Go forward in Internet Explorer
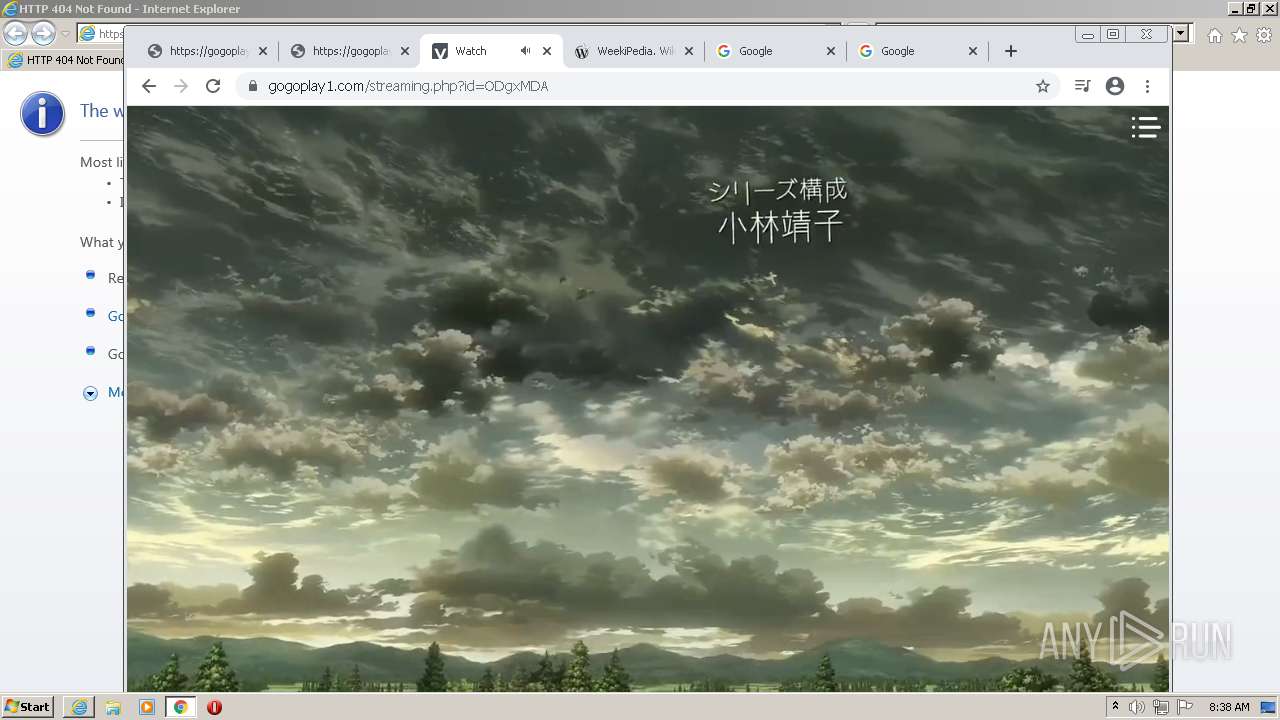The image size is (1280, 720). pyautogui.click(x=43, y=33)
